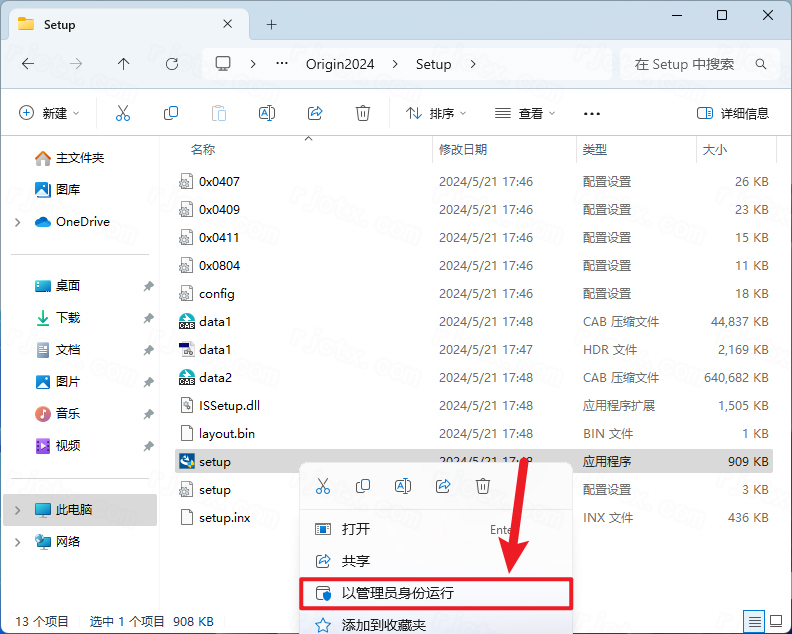Go up one folder level with the Up arrow
Viewport: 792px width, 634px height.
[x=123, y=64]
